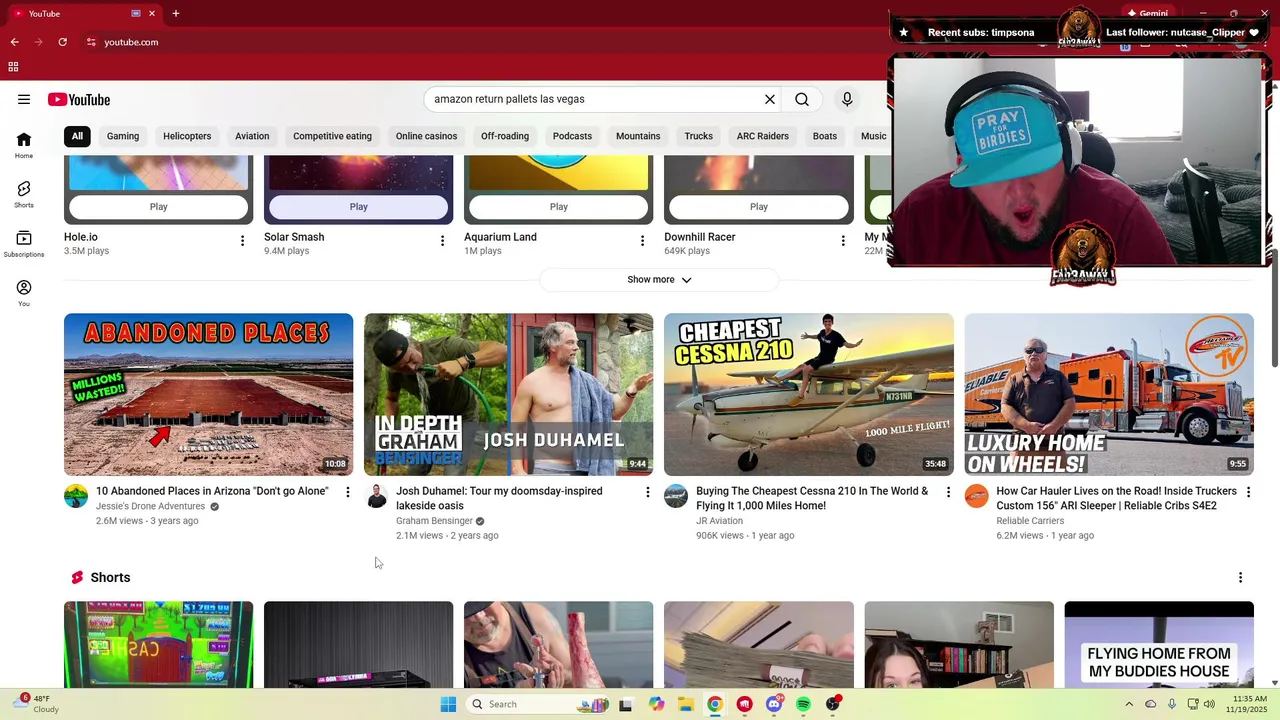Viewport: 1280px width, 720px height.
Task: Clear the search query with the X
Action: (770, 99)
